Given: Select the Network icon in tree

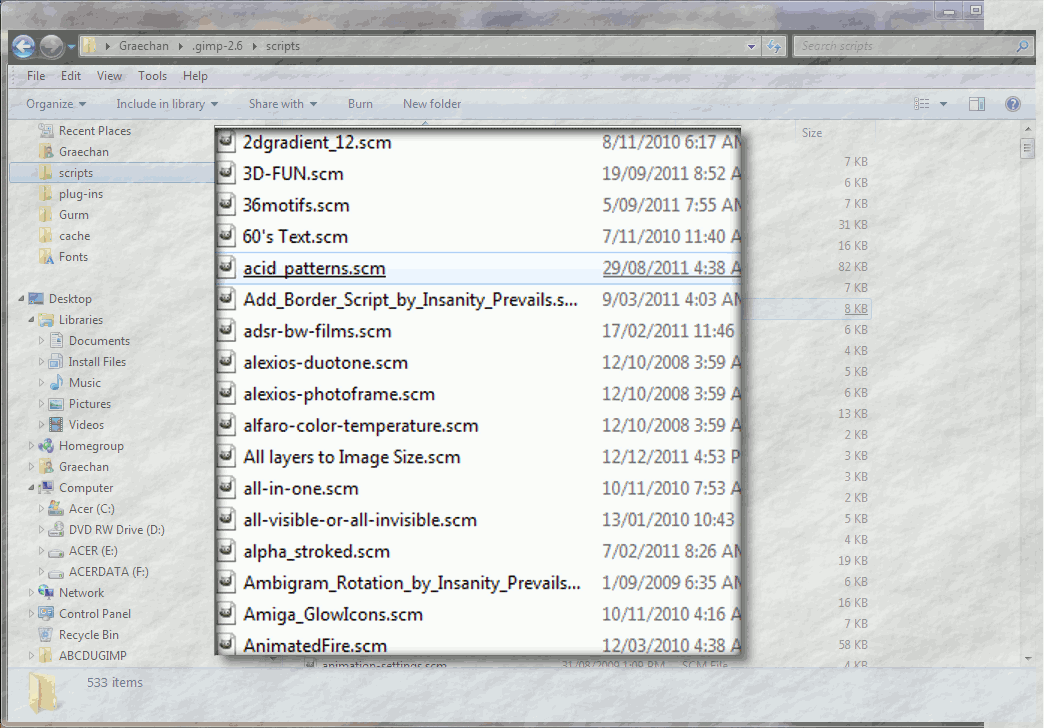Looking at the screenshot, I should coord(47,593).
